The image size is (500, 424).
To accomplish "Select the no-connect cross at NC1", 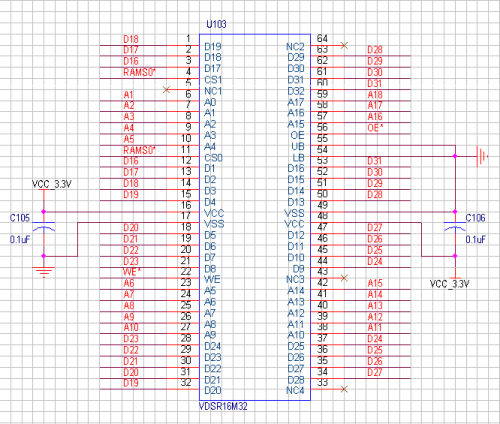I will [166, 89].
